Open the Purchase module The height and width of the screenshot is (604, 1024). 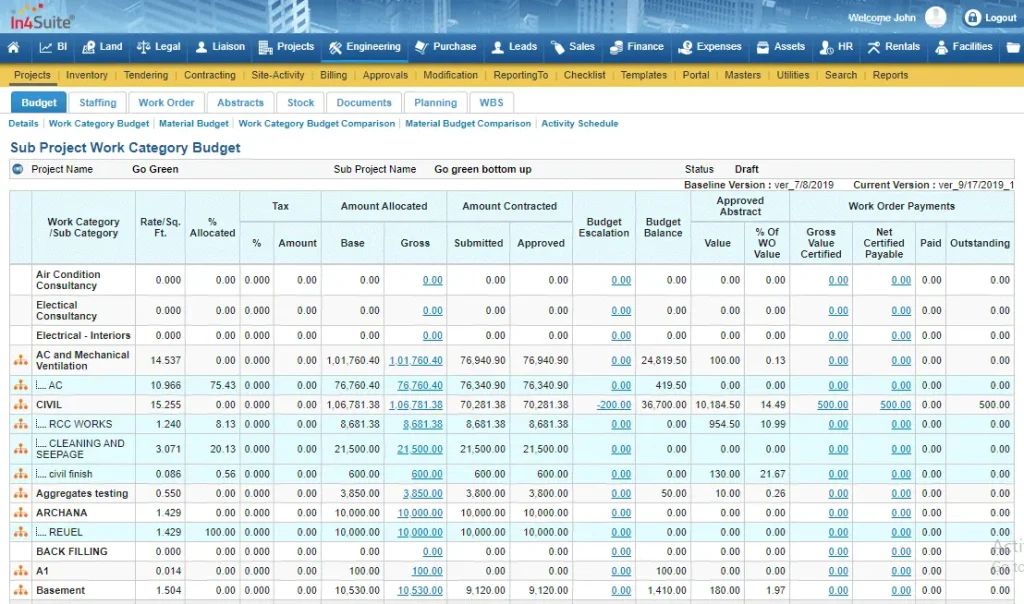445,47
